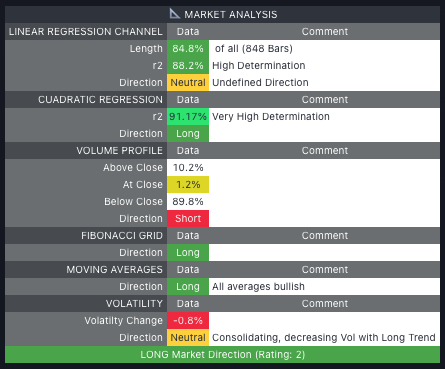Click the 91.17% r2 value
The image size is (445, 369).
(188, 117)
